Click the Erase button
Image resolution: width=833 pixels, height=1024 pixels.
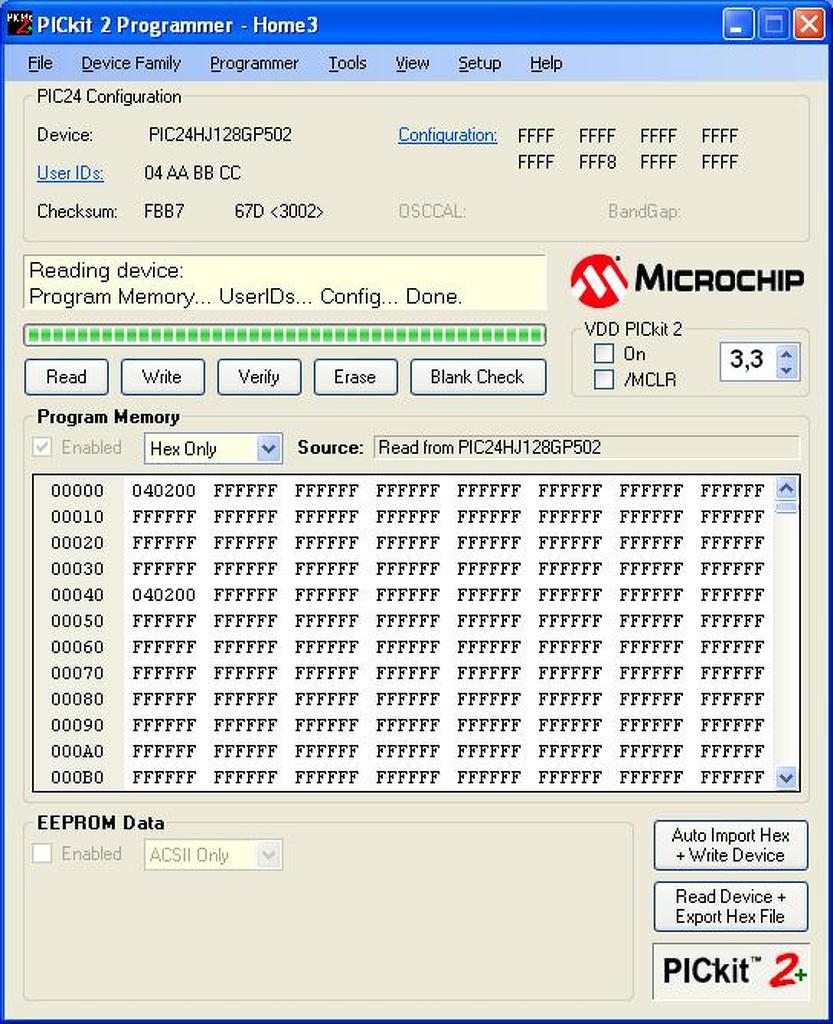pos(355,377)
